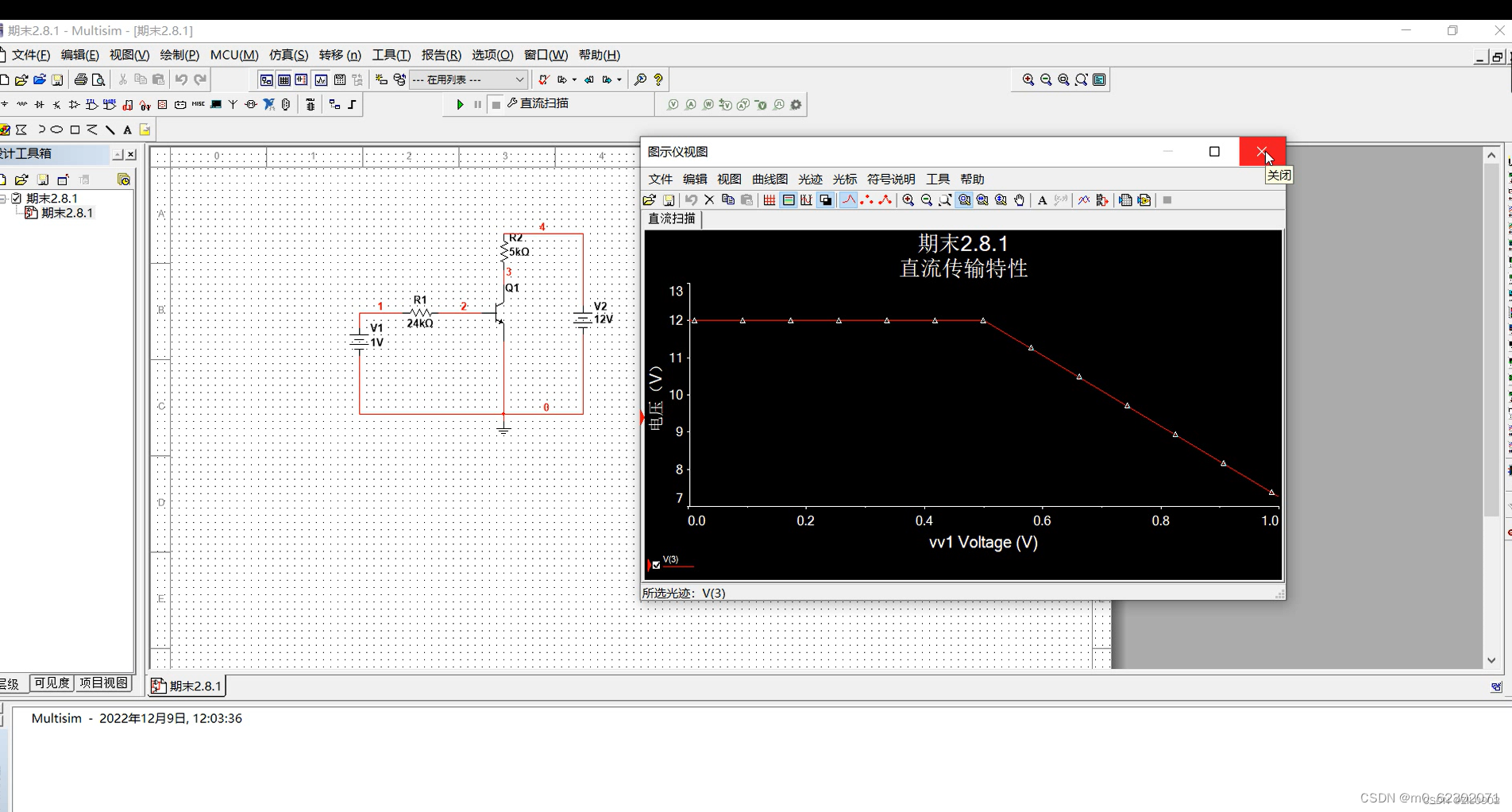Run the simulation with the green play button

pyautogui.click(x=460, y=104)
